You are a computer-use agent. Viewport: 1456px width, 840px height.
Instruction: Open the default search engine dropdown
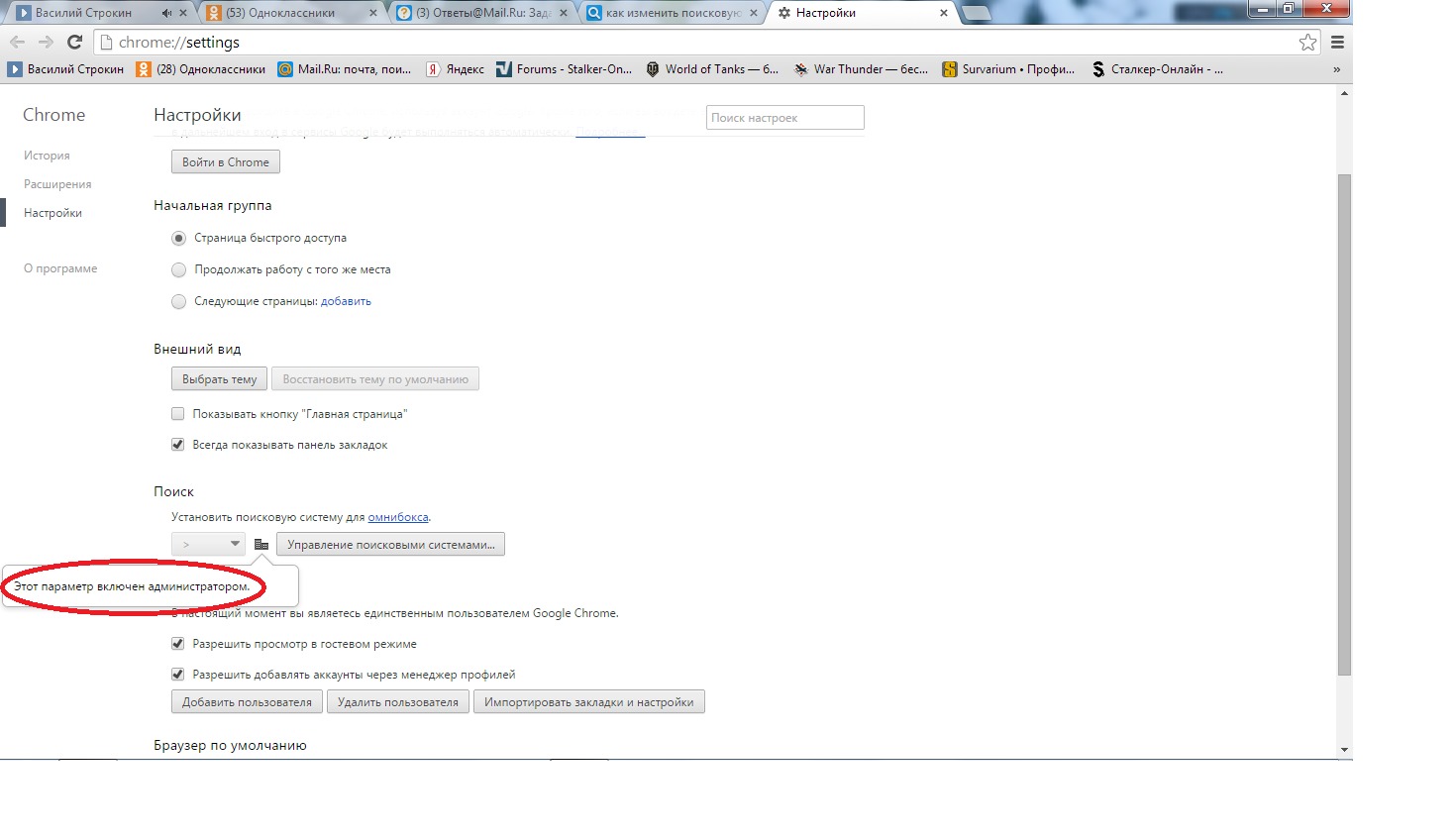208,545
